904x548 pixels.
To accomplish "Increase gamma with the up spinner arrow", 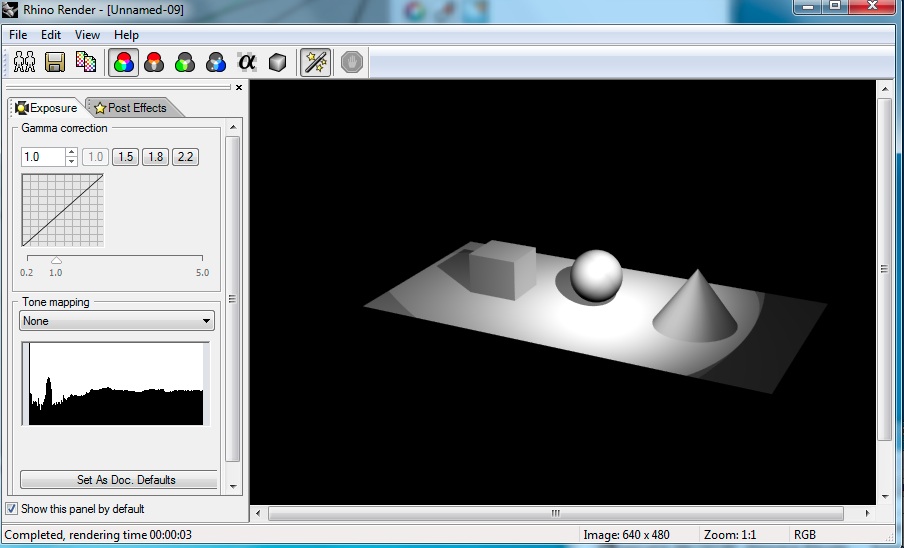I will [x=71, y=152].
